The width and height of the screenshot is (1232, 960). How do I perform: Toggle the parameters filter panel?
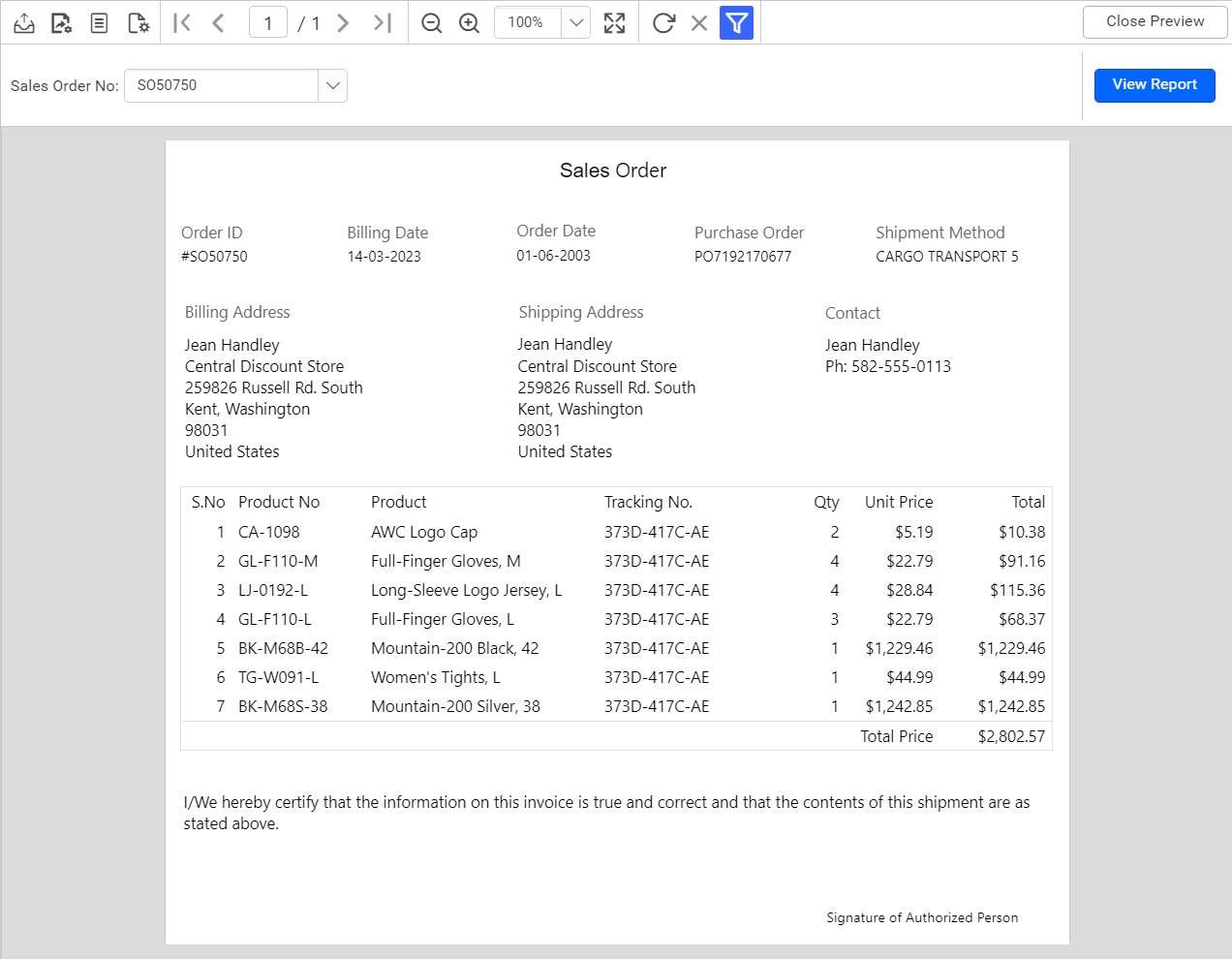(x=736, y=22)
